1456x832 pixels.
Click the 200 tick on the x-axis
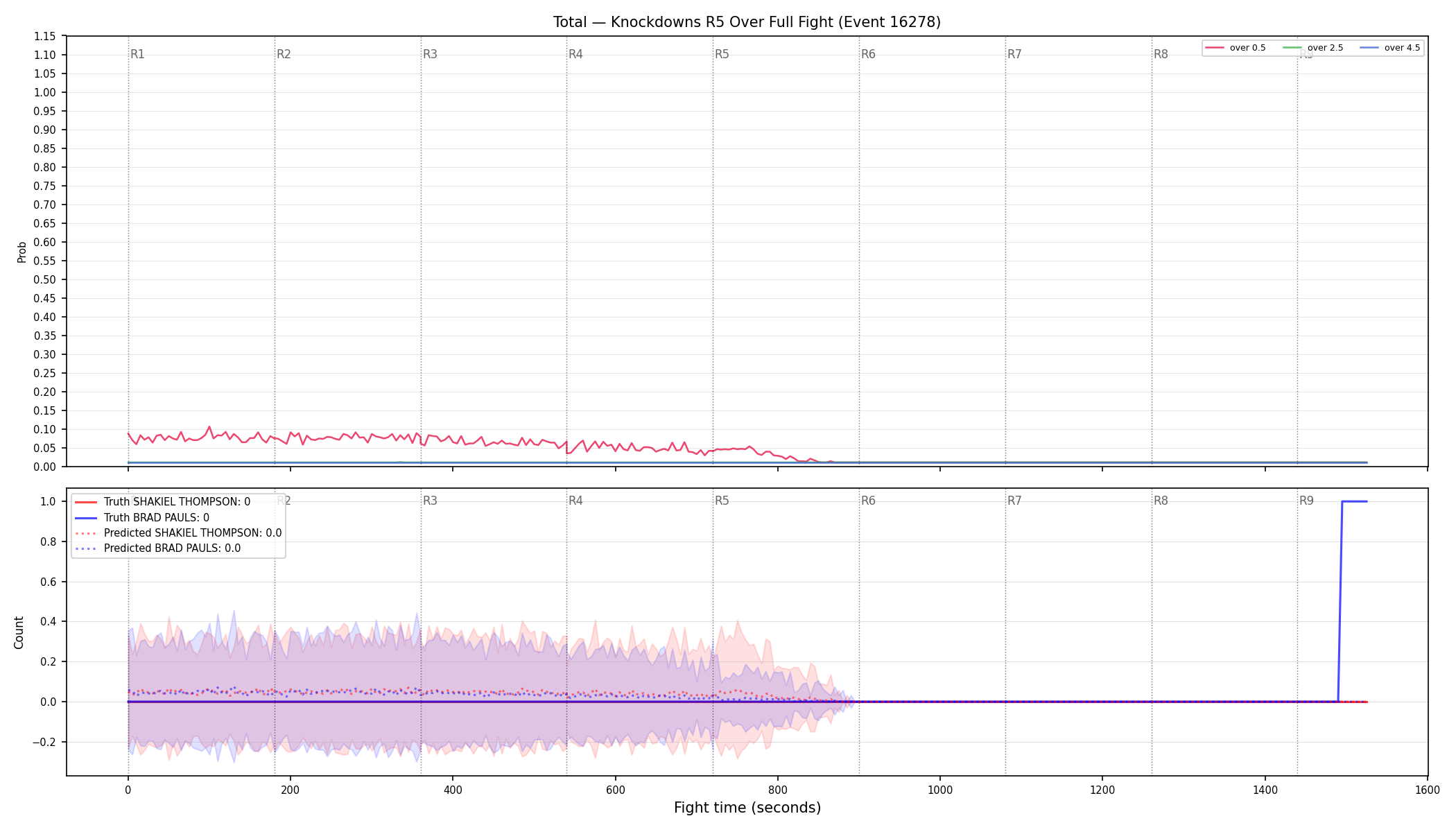pyautogui.click(x=290, y=790)
